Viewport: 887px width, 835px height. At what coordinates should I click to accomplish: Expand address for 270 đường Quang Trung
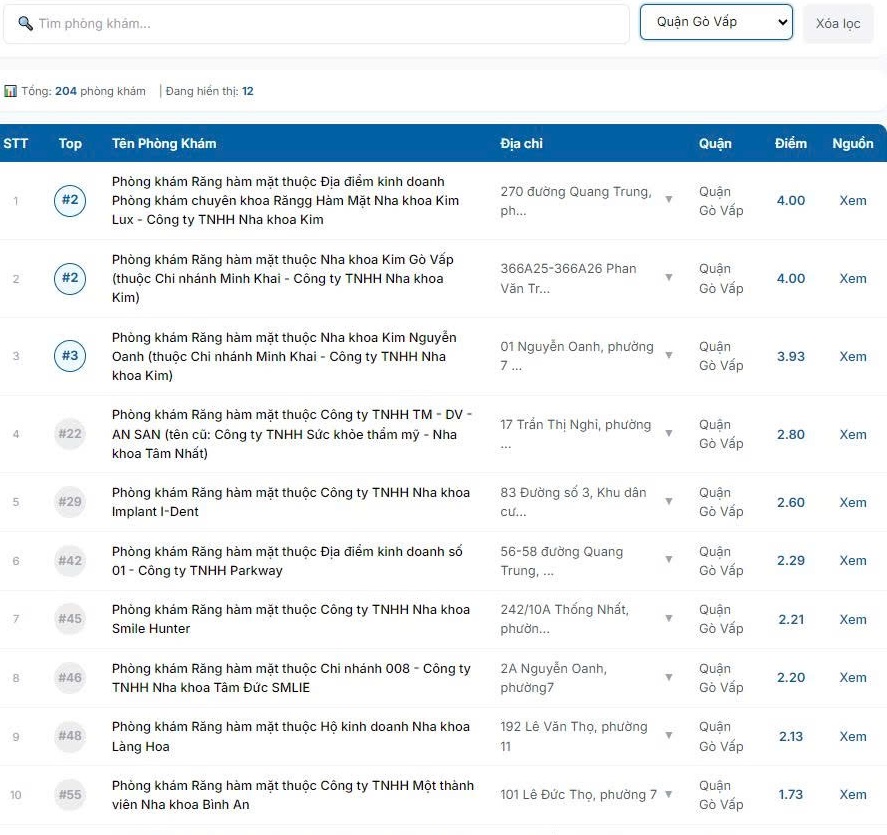click(669, 200)
